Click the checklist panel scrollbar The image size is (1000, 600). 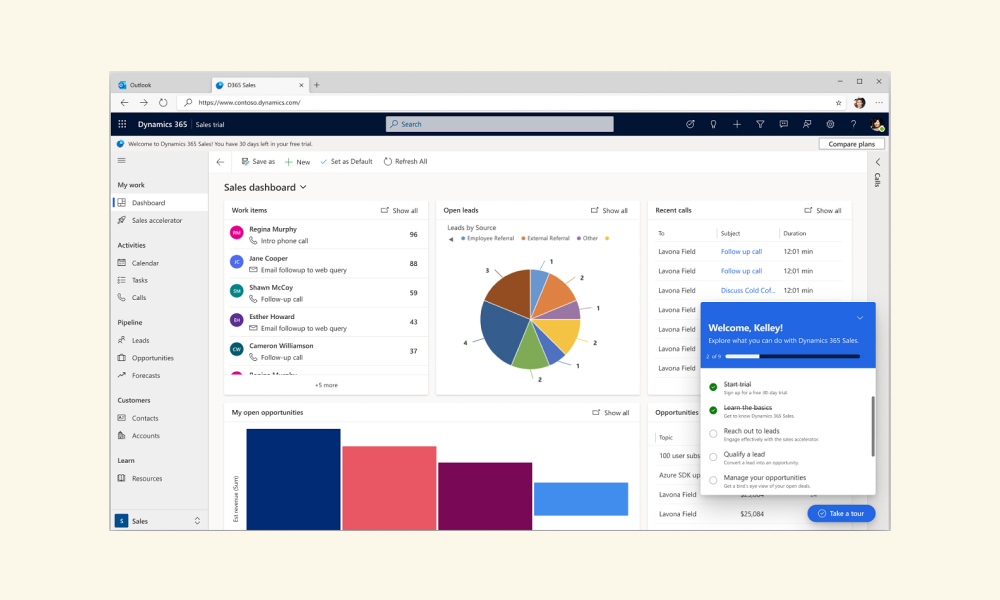pos(872,426)
